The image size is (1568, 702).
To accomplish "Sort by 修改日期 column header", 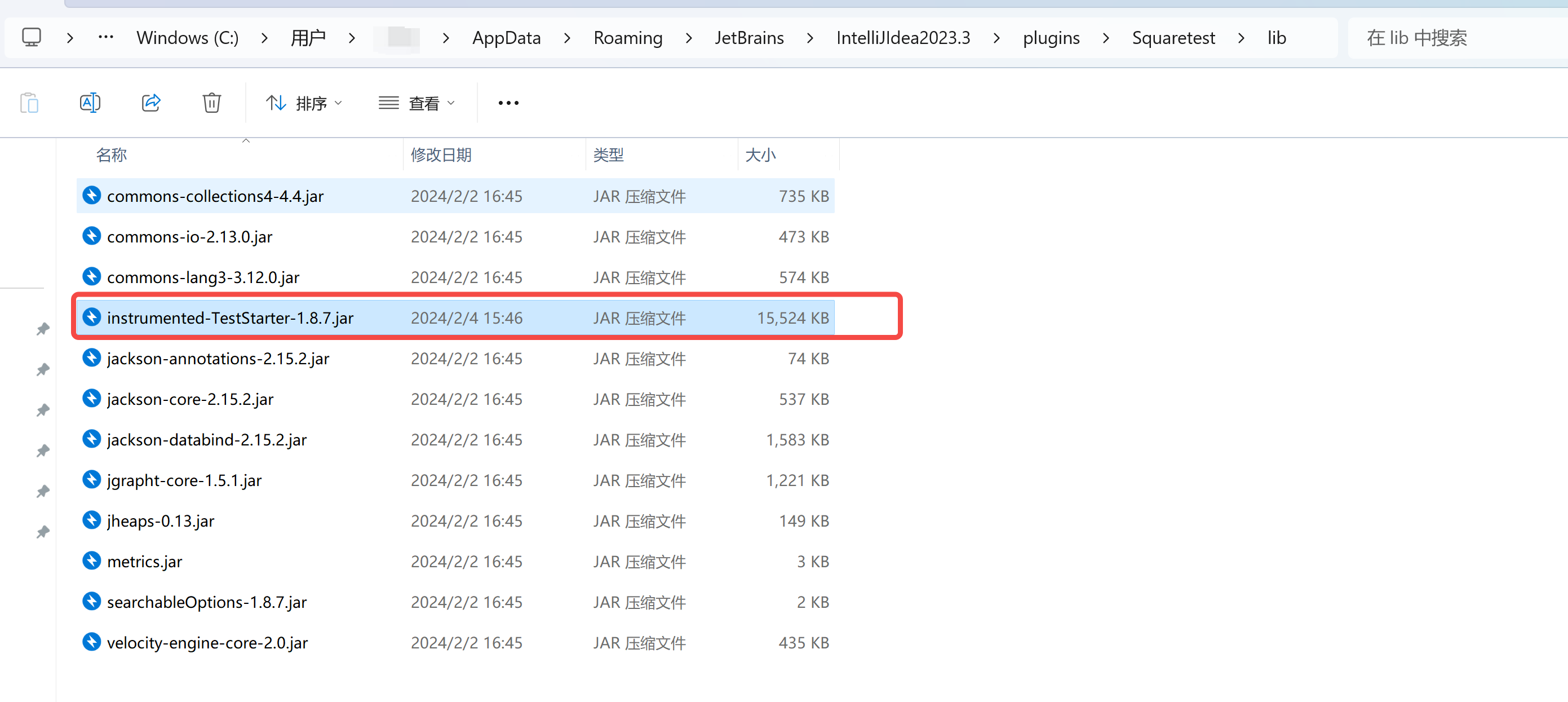I will [x=441, y=154].
